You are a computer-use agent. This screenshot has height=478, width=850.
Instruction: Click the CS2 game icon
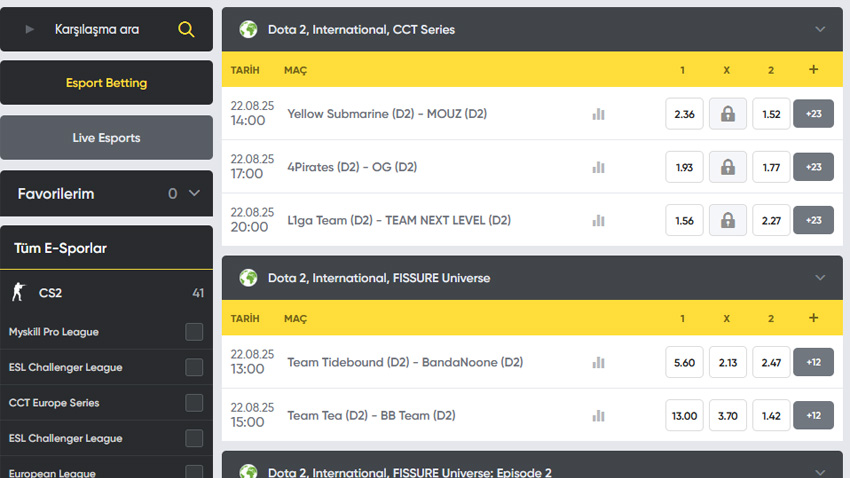(17, 293)
